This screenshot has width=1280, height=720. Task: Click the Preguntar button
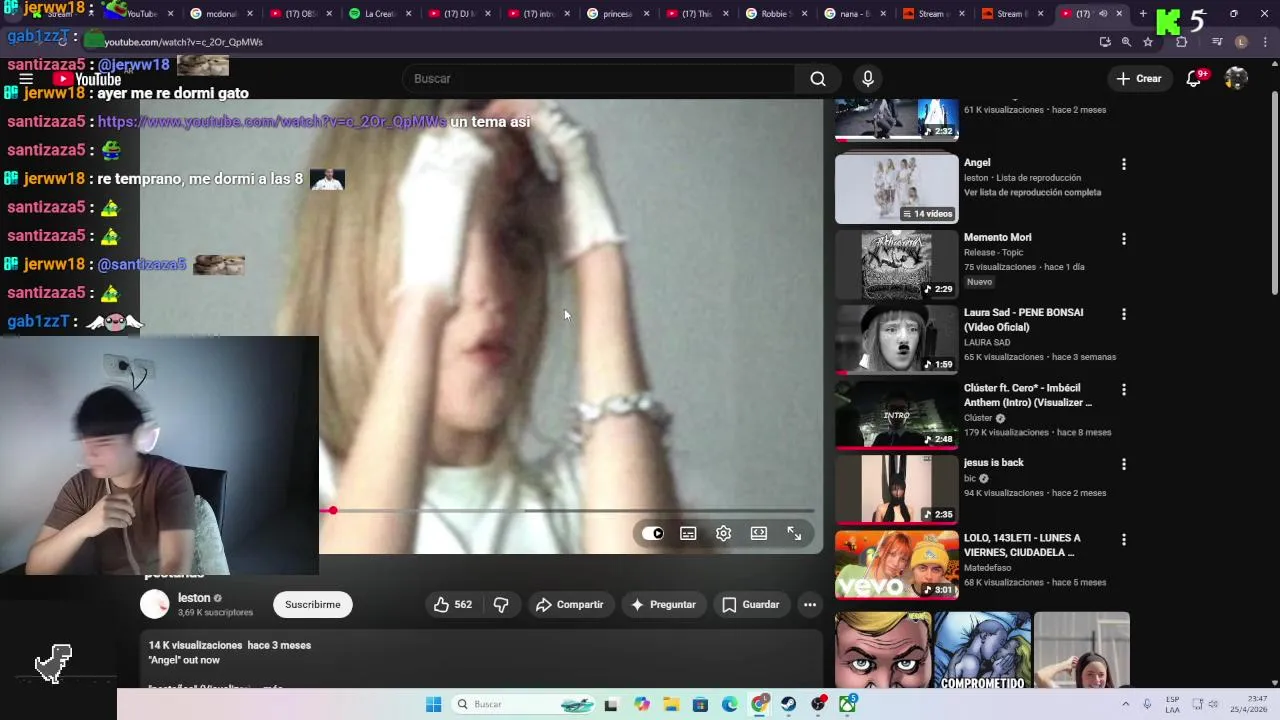click(x=663, y=604)
